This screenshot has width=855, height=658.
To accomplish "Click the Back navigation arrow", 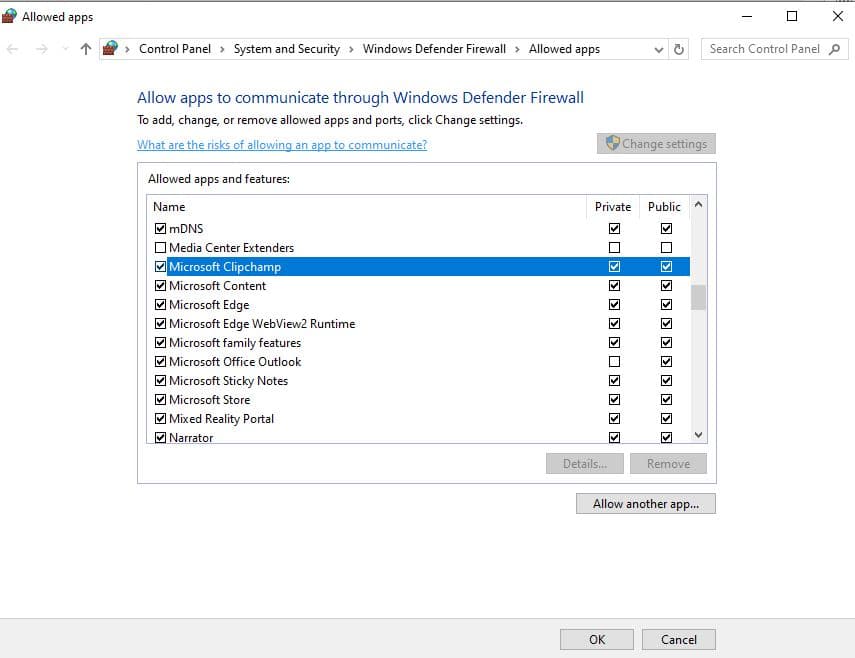I will [x=13, y=49].
